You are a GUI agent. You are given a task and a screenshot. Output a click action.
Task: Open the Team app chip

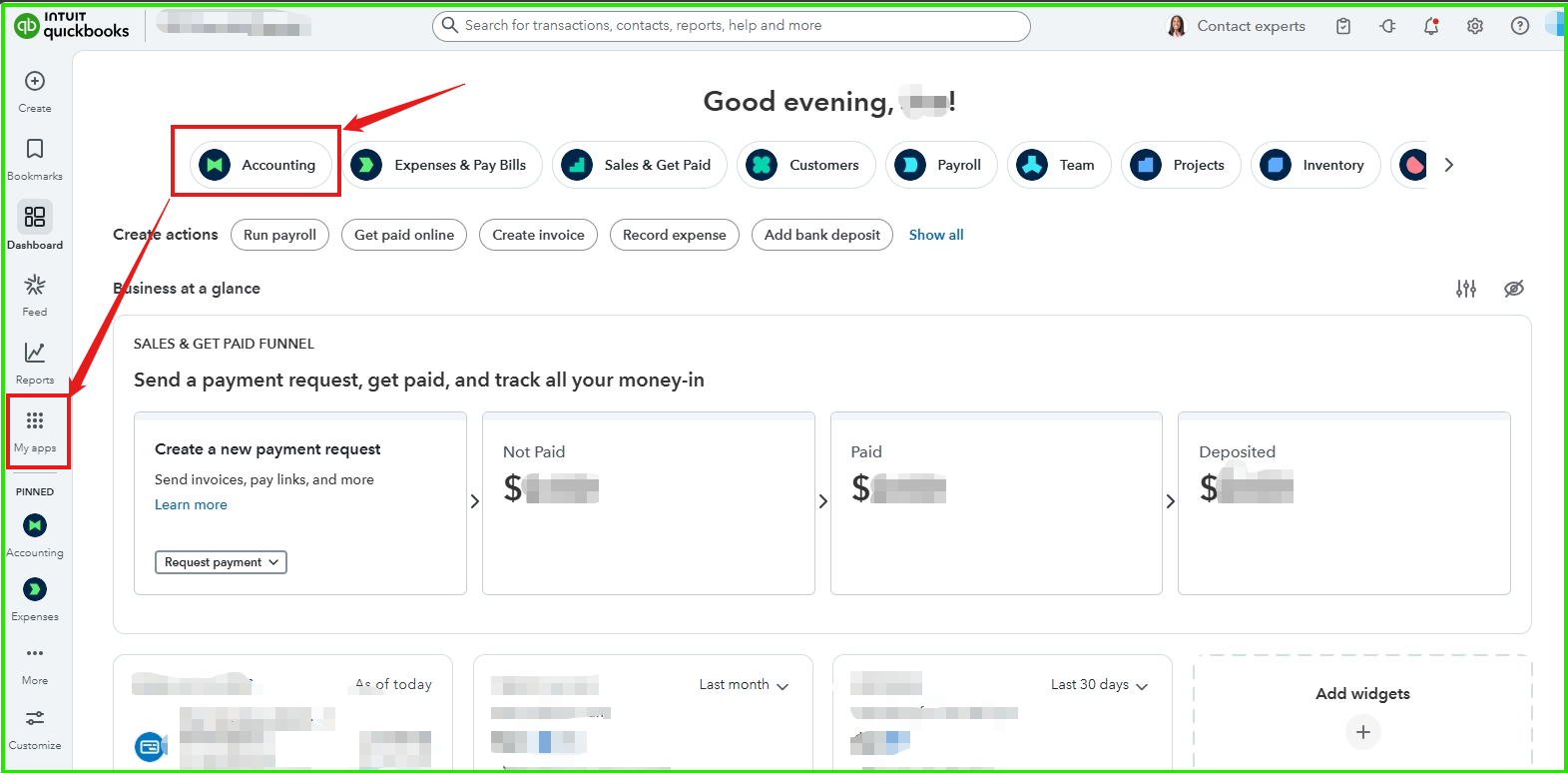click(x=1059, y=165)
